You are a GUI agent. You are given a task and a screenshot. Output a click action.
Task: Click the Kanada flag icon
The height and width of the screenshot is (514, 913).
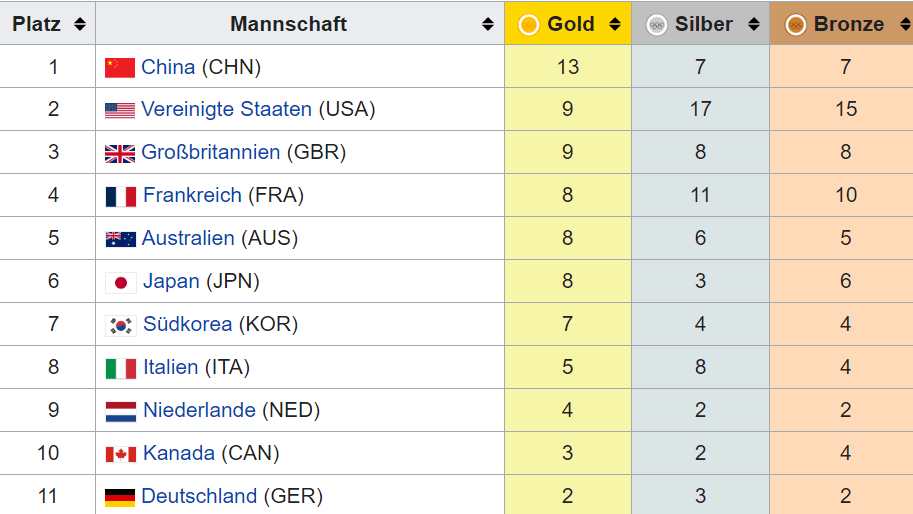[x=121, y=454]
